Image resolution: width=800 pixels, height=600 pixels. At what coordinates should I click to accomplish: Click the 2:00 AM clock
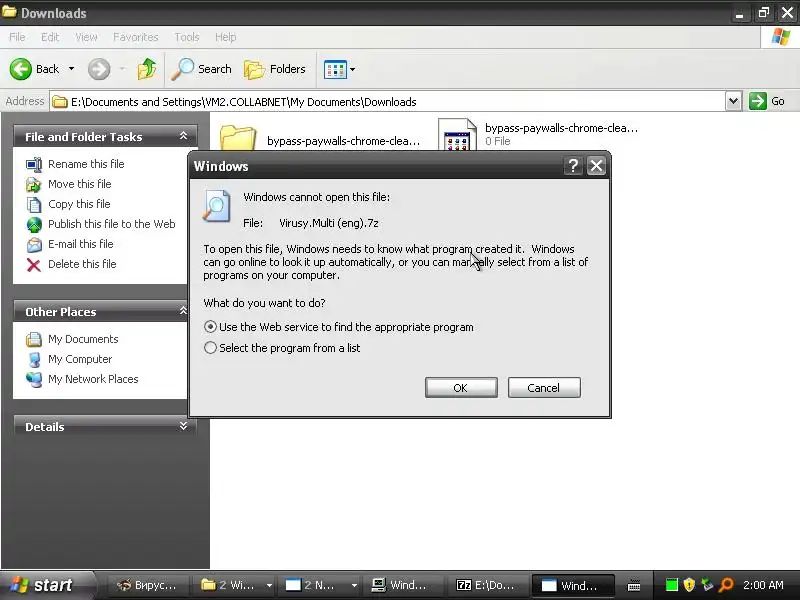coord(763,585)
